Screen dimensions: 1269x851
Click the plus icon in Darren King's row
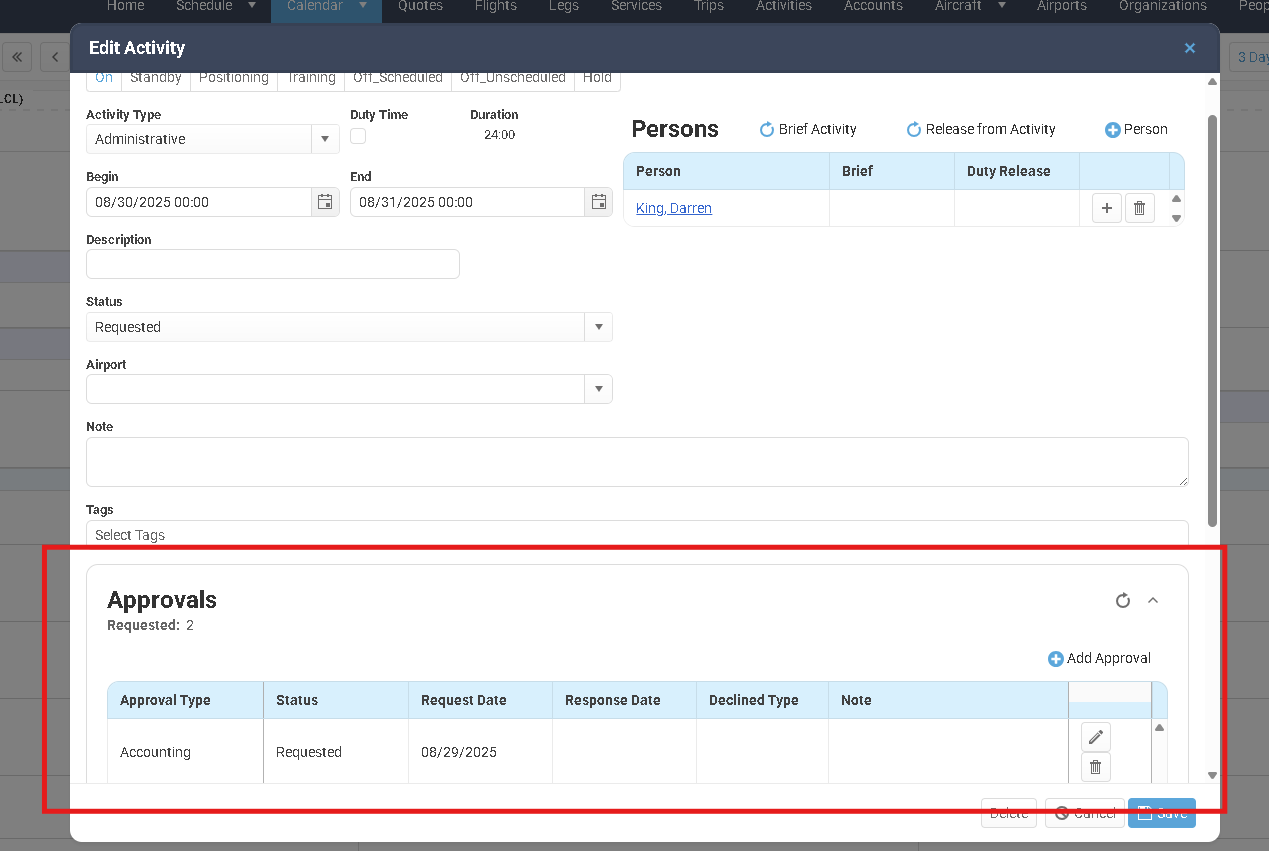point(1106,208)
